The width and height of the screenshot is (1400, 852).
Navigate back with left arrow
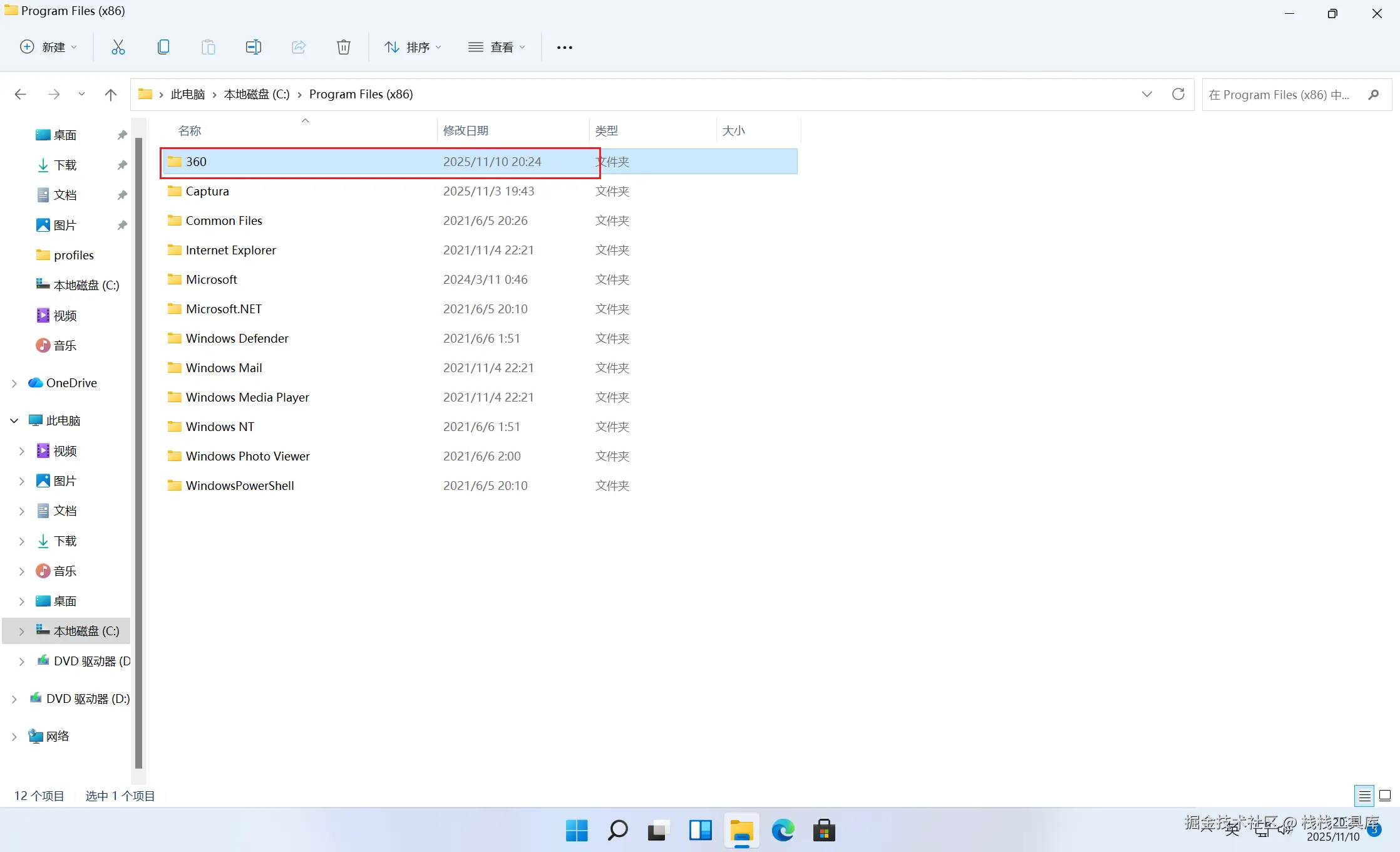pyautogui.click(x=21, y=95)
